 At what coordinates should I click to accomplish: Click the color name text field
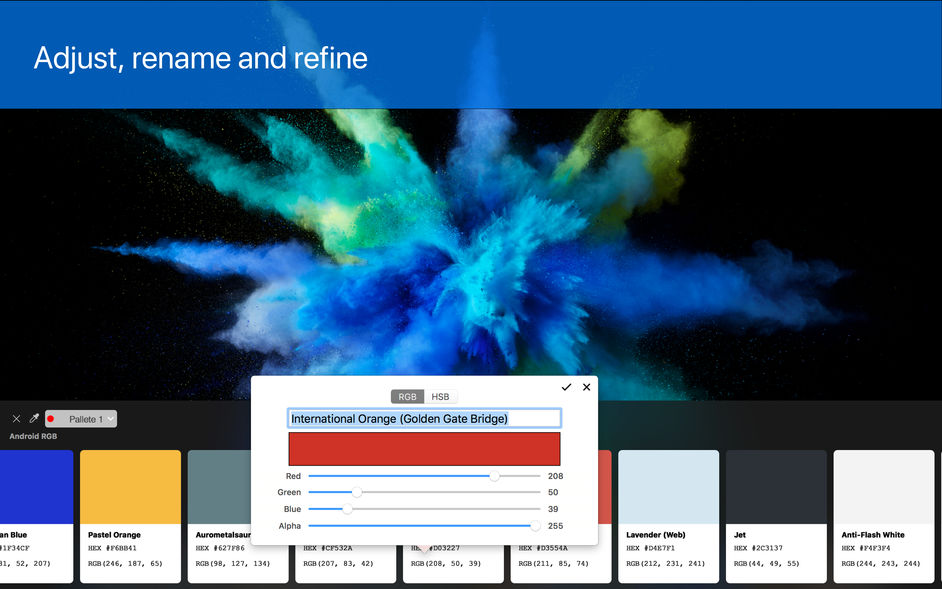pos(424,418)
